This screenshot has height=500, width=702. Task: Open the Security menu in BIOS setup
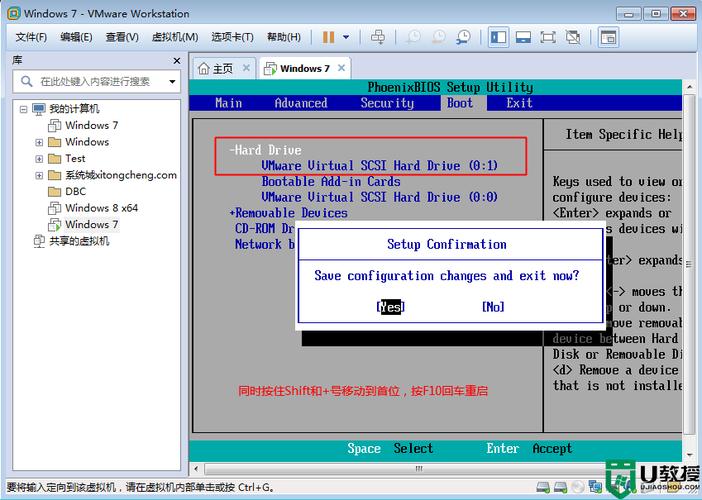pyautogui.click(x=387, y=103)
